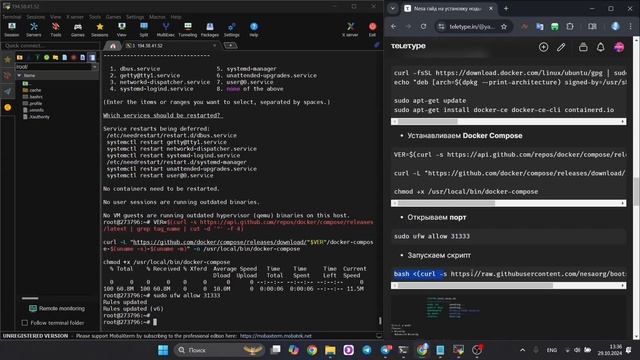Open the Sessions star button in toolbar
This screenshot has height=360, width=640.
100,29
